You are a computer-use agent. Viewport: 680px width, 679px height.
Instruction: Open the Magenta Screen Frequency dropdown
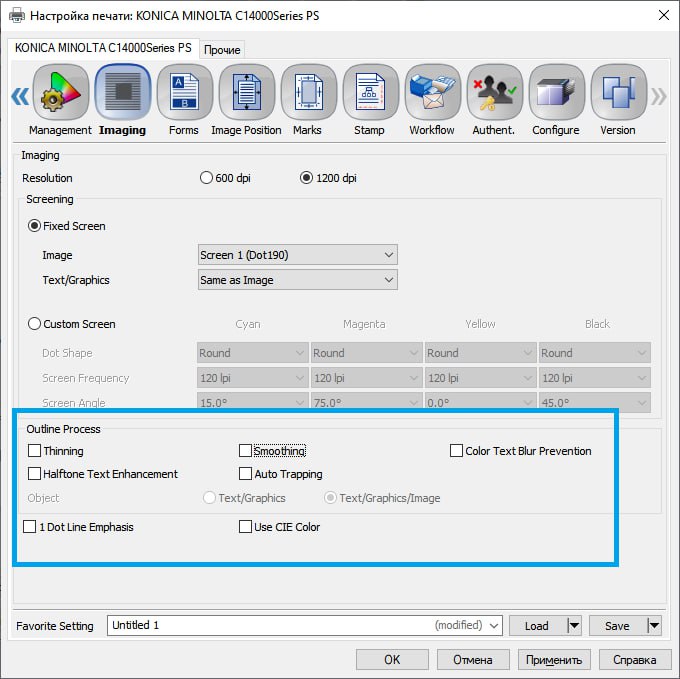point(366,378)
